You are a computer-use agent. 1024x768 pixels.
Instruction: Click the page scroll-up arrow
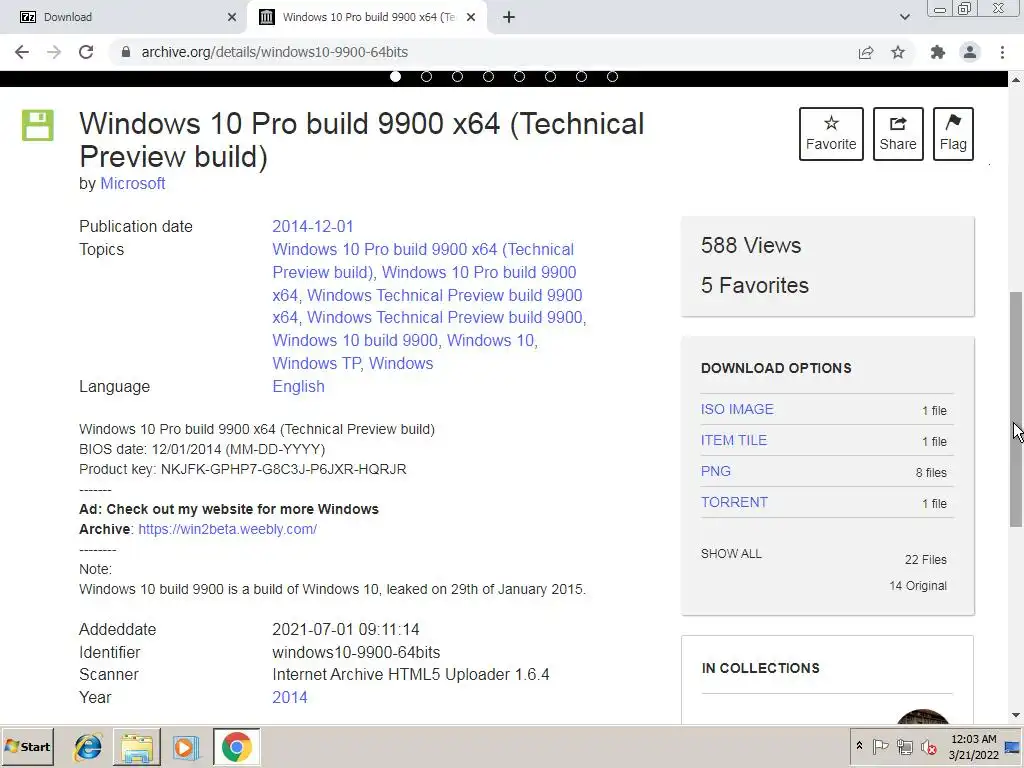coord(1016,79)
